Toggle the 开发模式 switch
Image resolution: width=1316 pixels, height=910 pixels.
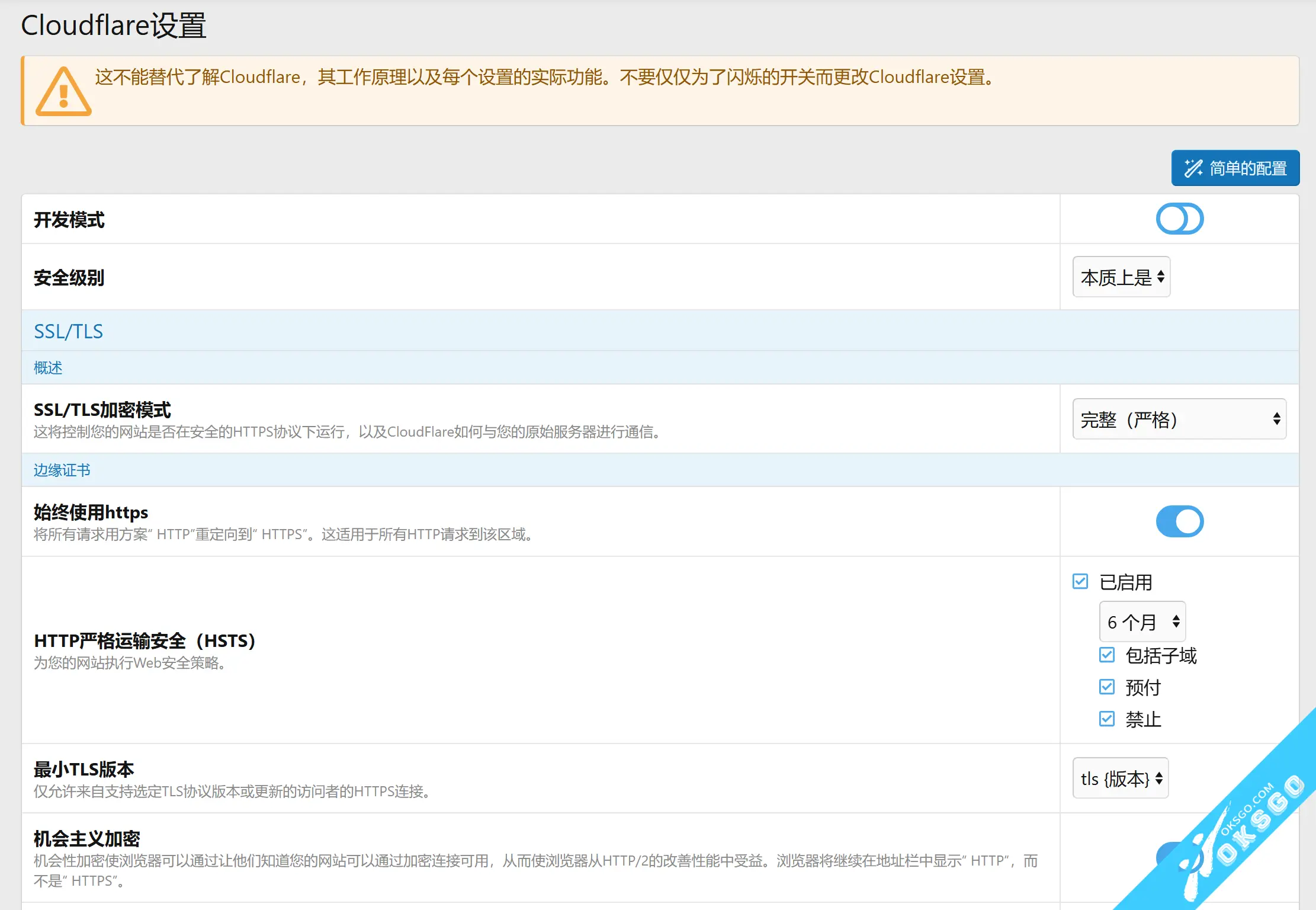[x=1179, y=219]
